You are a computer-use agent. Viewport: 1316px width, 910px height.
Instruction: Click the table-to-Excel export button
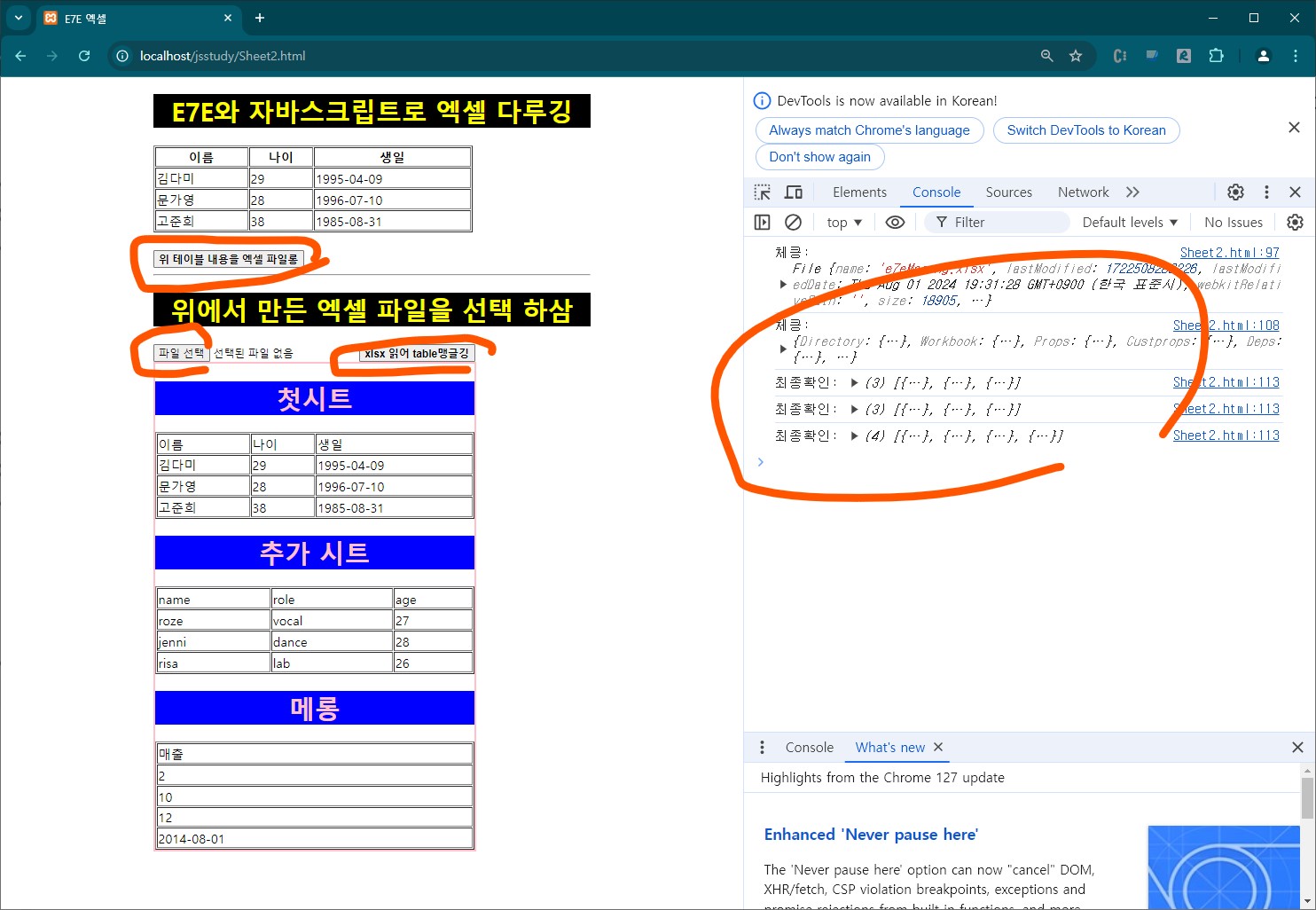[x=229, y=259]
